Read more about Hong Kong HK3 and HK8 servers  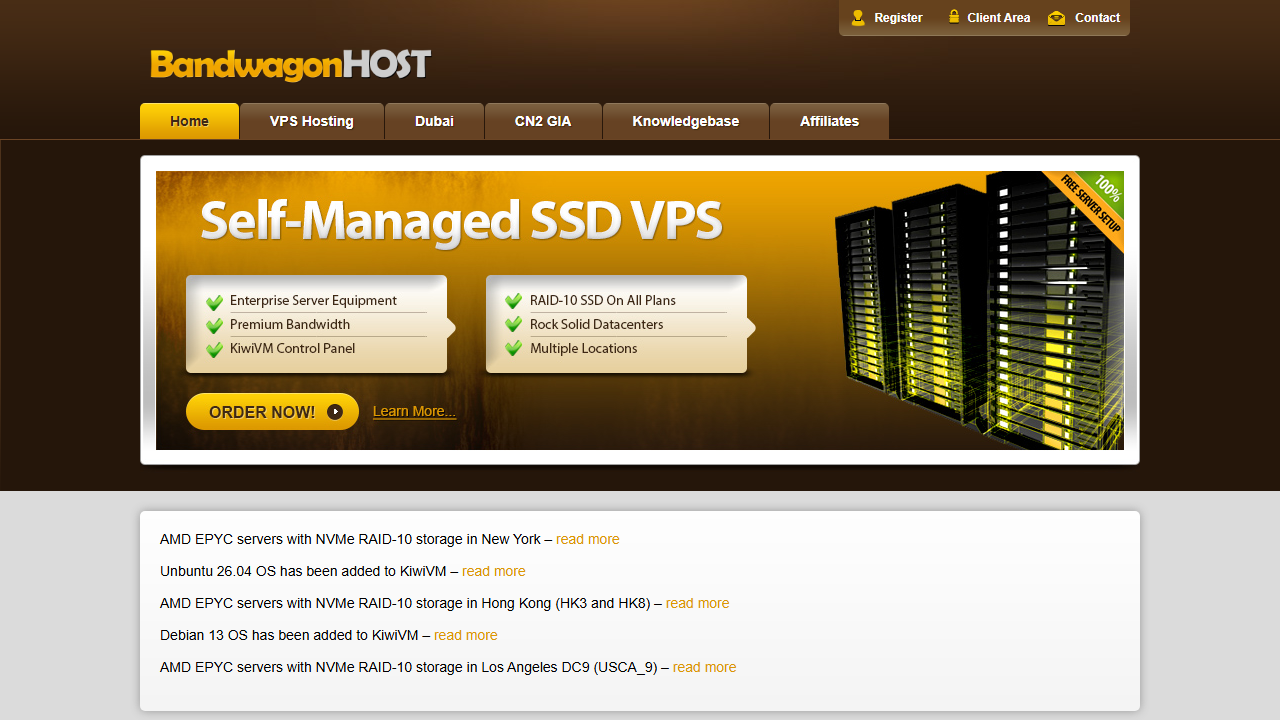698,603
